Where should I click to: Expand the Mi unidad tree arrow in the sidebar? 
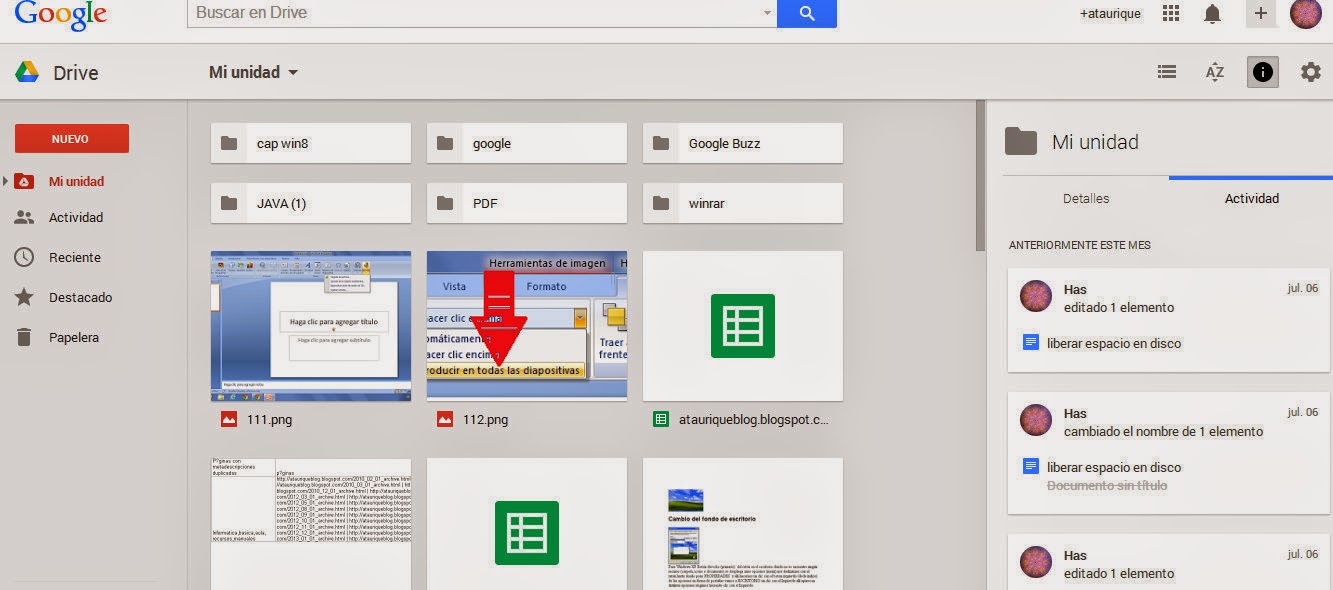[x=7, y=181]
